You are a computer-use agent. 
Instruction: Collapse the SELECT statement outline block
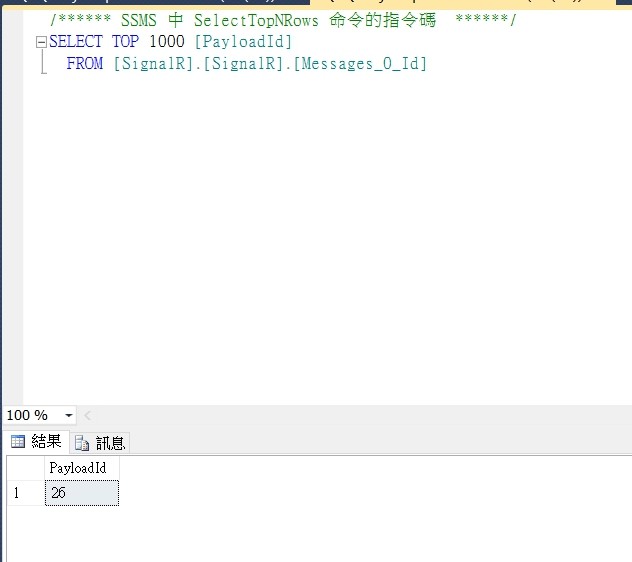pyautogui.click(x=41, y=42)
